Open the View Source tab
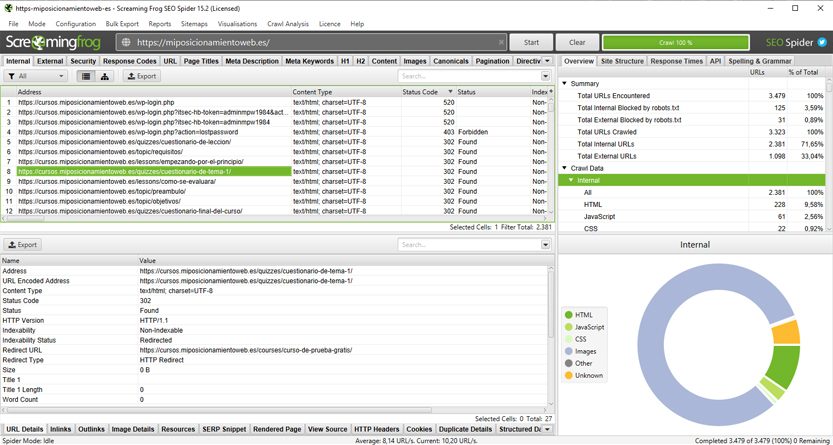This screenshot has width=833, height=445. [327, 429]
